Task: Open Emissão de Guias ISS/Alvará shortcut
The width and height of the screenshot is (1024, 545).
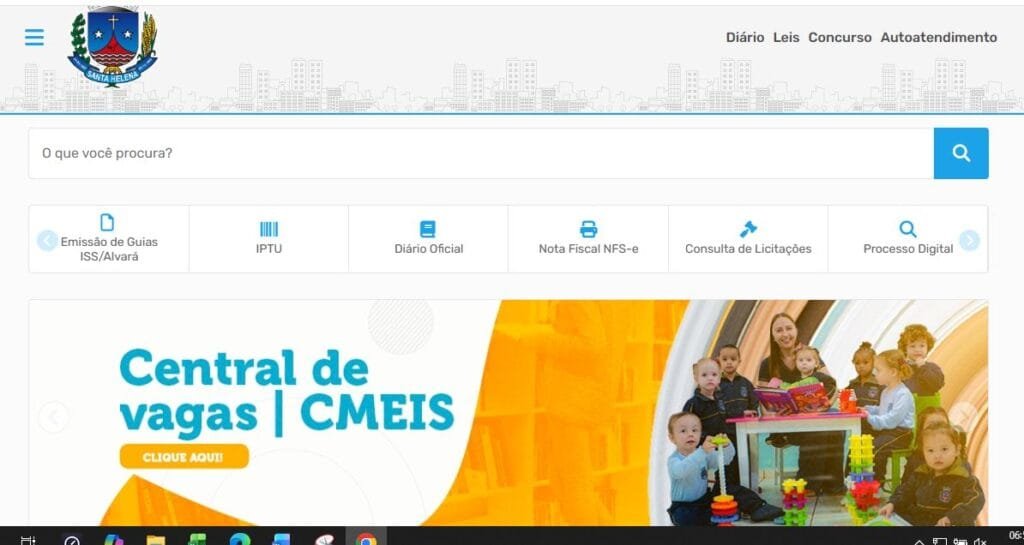Action: tap(108, 238)
